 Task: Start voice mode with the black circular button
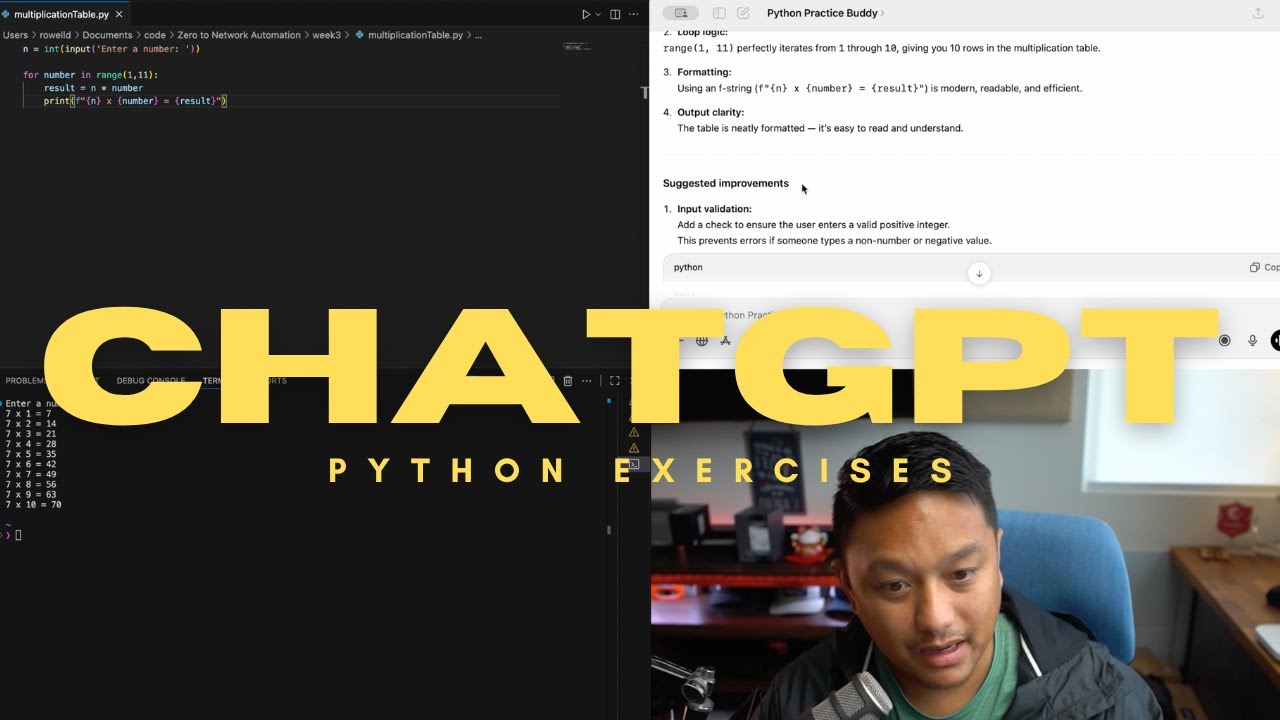tap(1275, 341)
